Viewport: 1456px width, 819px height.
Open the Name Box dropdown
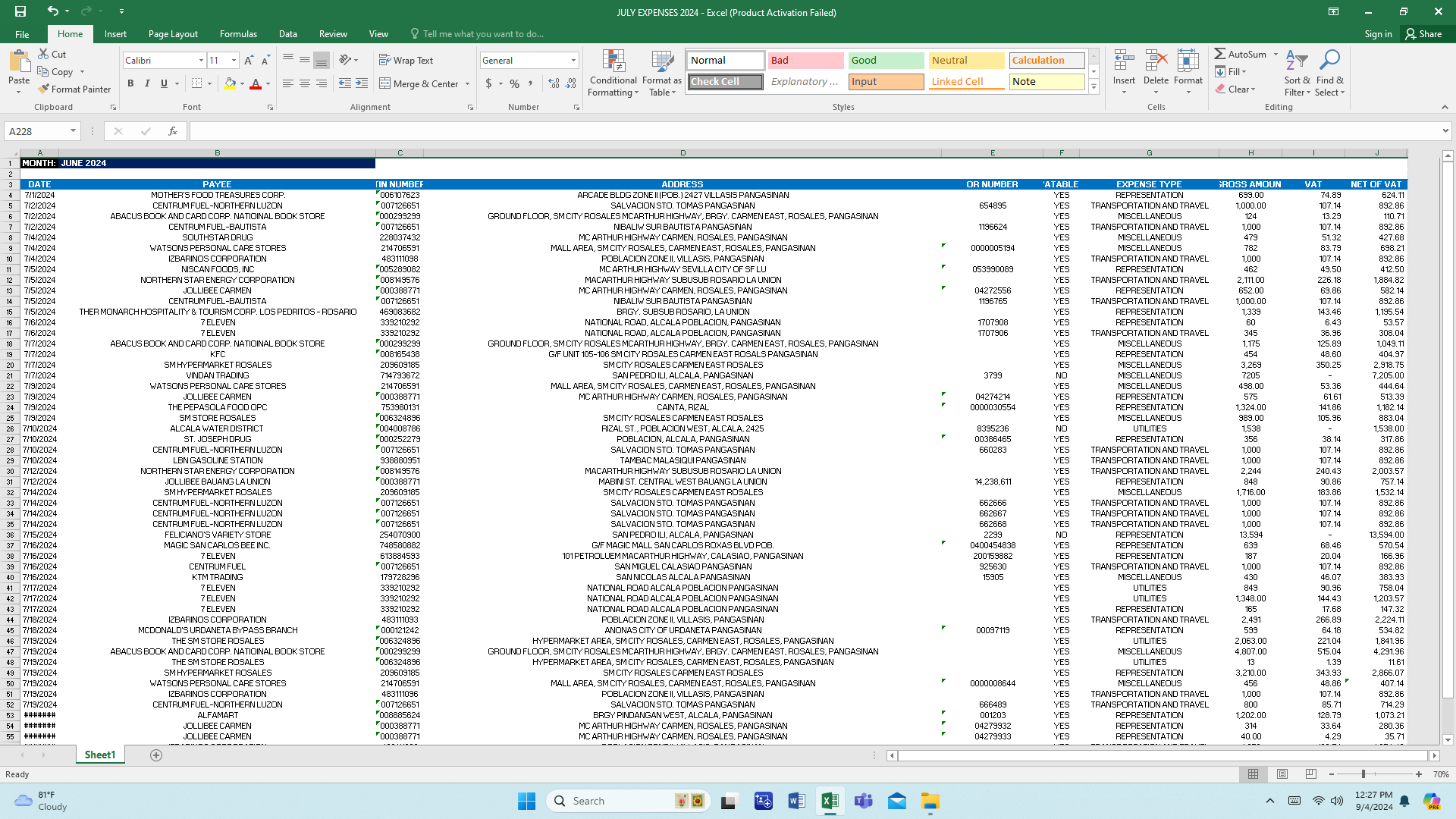(x=73, y=131)
